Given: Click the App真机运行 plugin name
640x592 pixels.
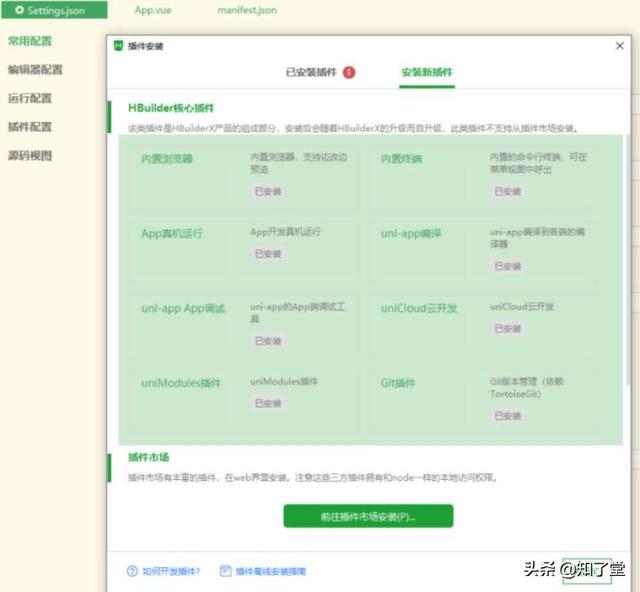Looking at the screenshot, I should [x=172, y=234].
